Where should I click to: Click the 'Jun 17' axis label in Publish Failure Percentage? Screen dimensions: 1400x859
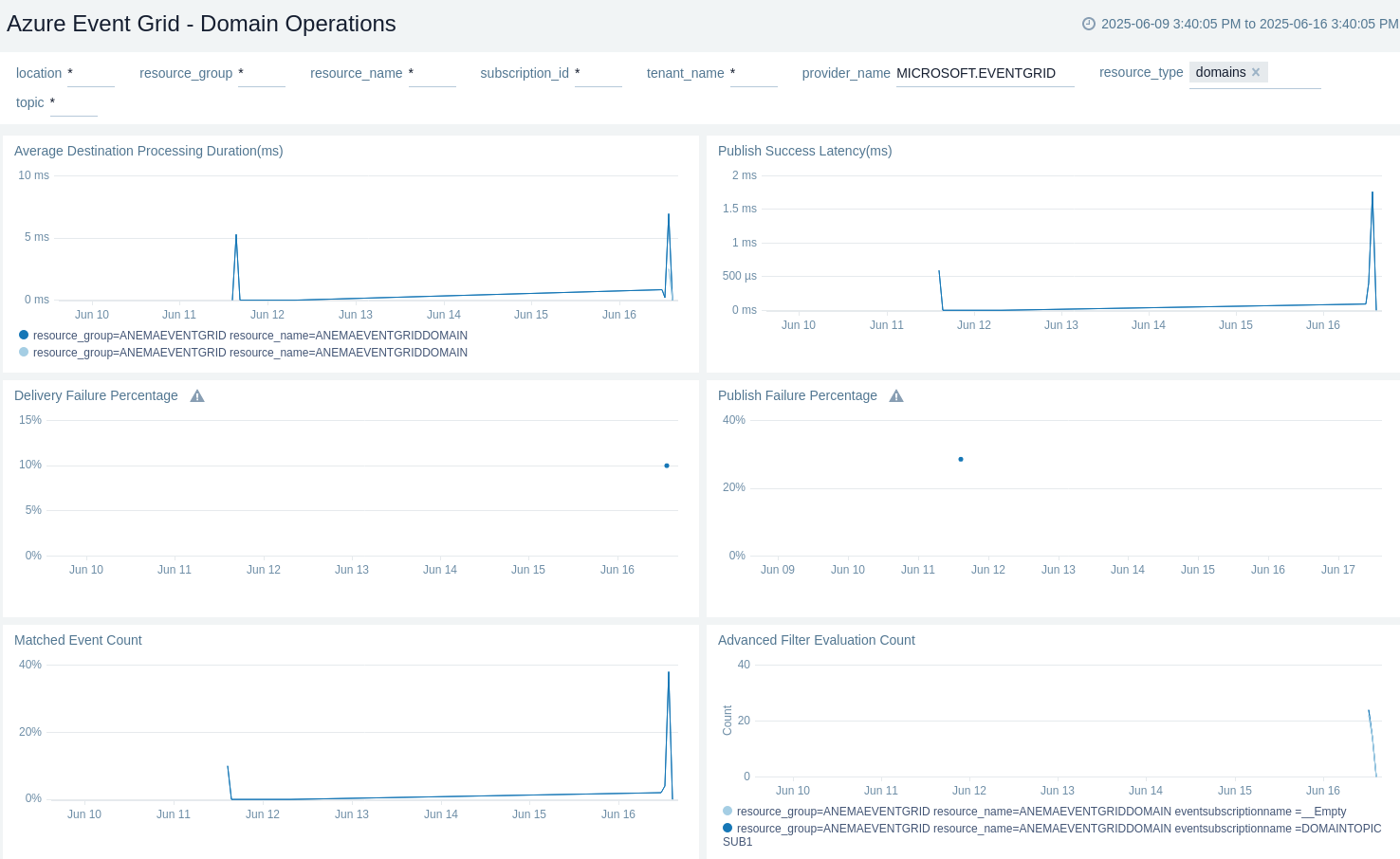click(1338, 570)
